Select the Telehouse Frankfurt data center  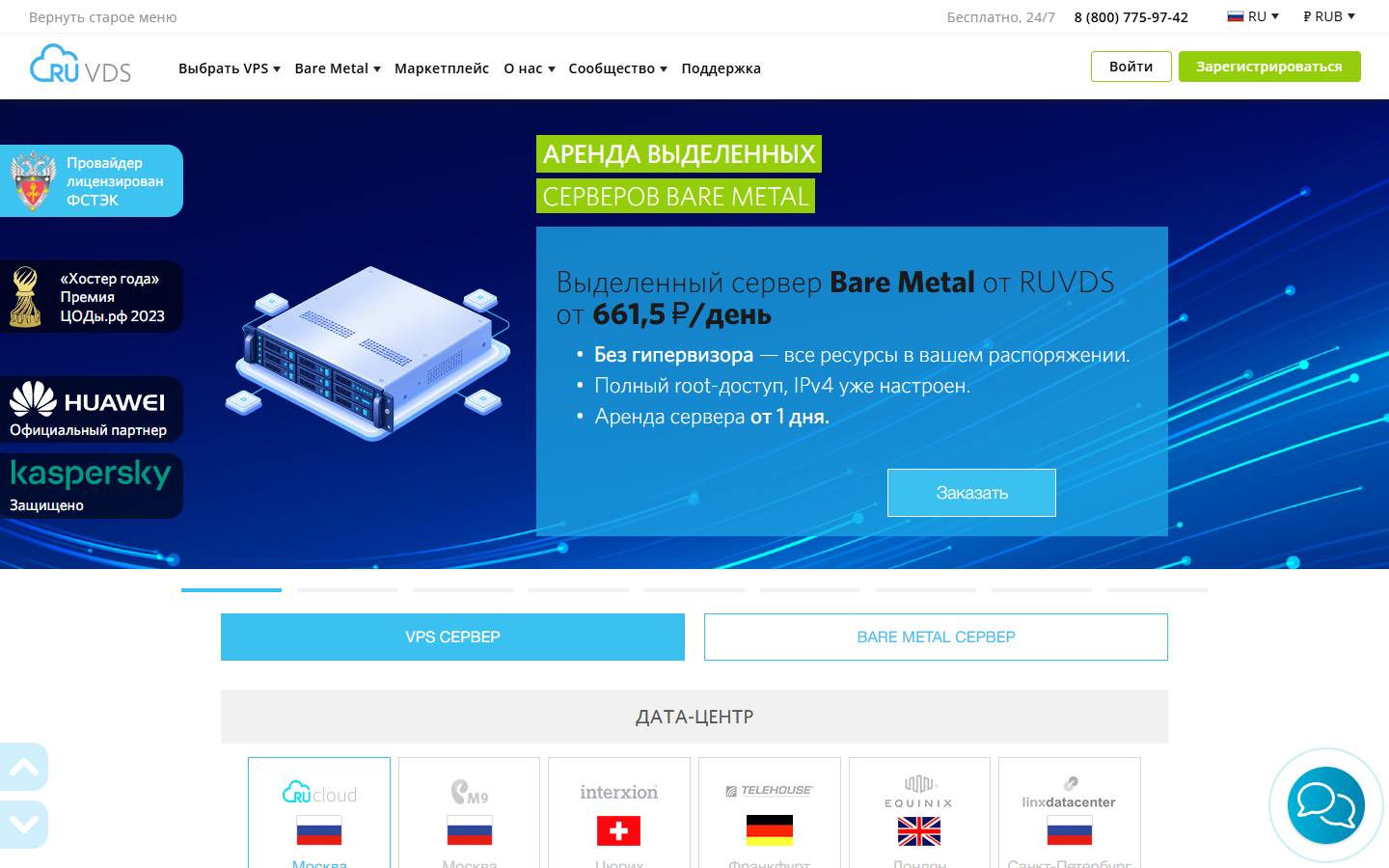coord(770,813)
